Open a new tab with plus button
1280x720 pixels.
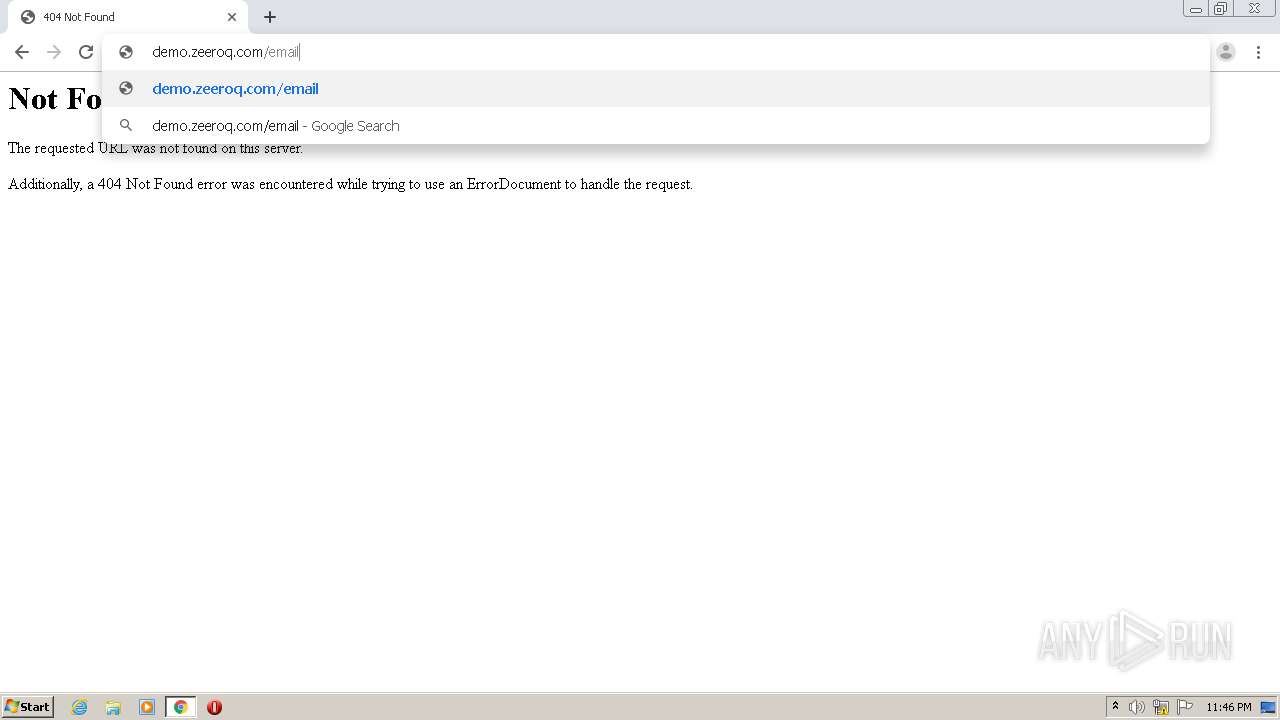(x=270, y=17)
